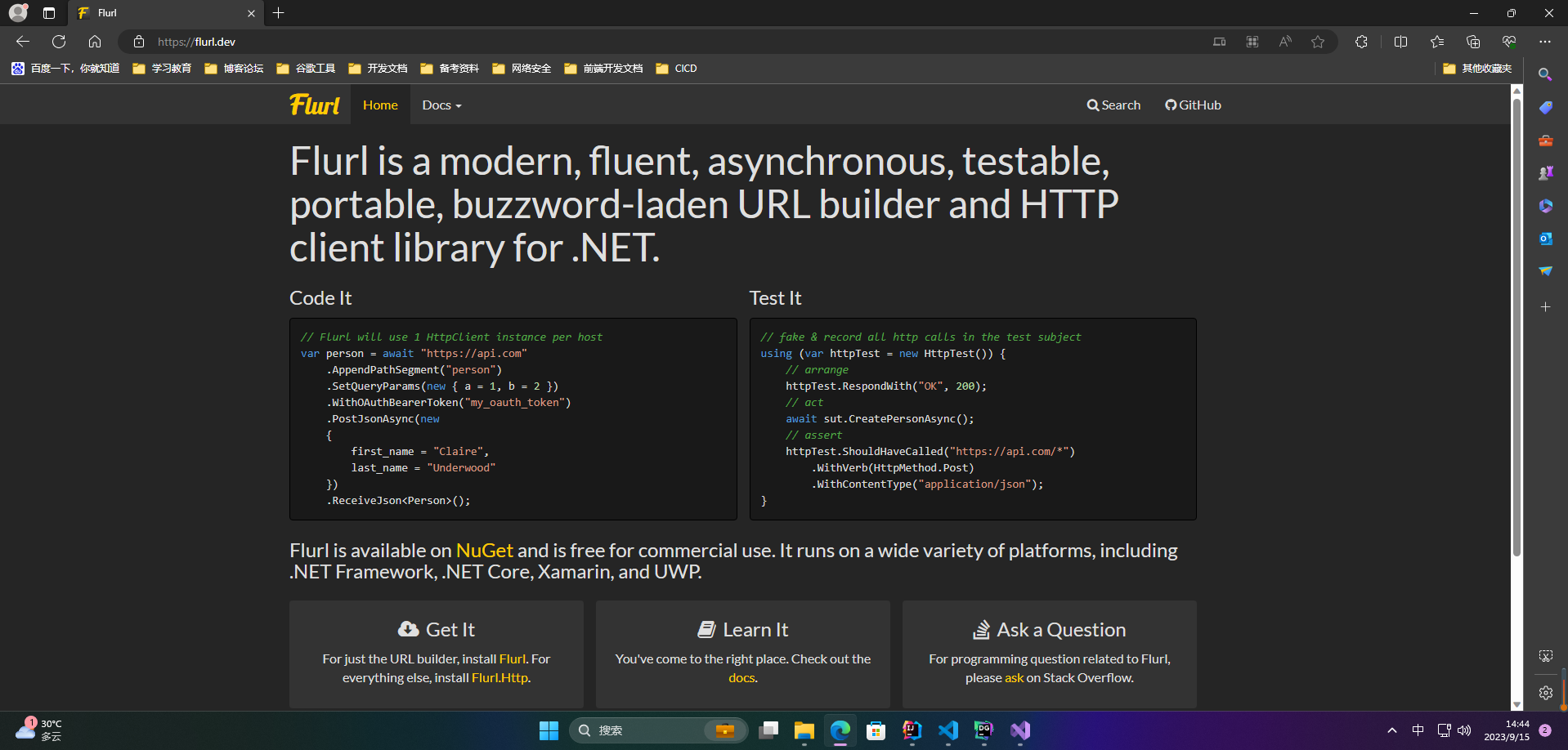Open Browser essentials heart icon
This screenshot has height=750, width=1568.
pos(1509,42)
